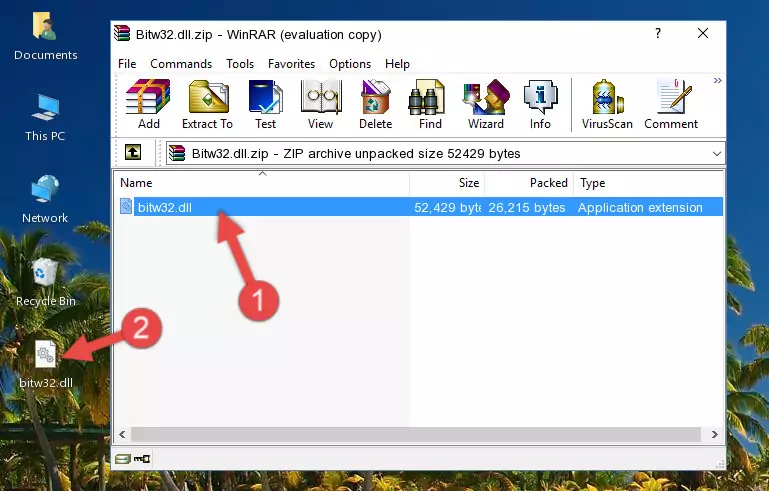769x491 pixels.
Task: Click the WinRAR icon in title bar
Action: [122, 34]
